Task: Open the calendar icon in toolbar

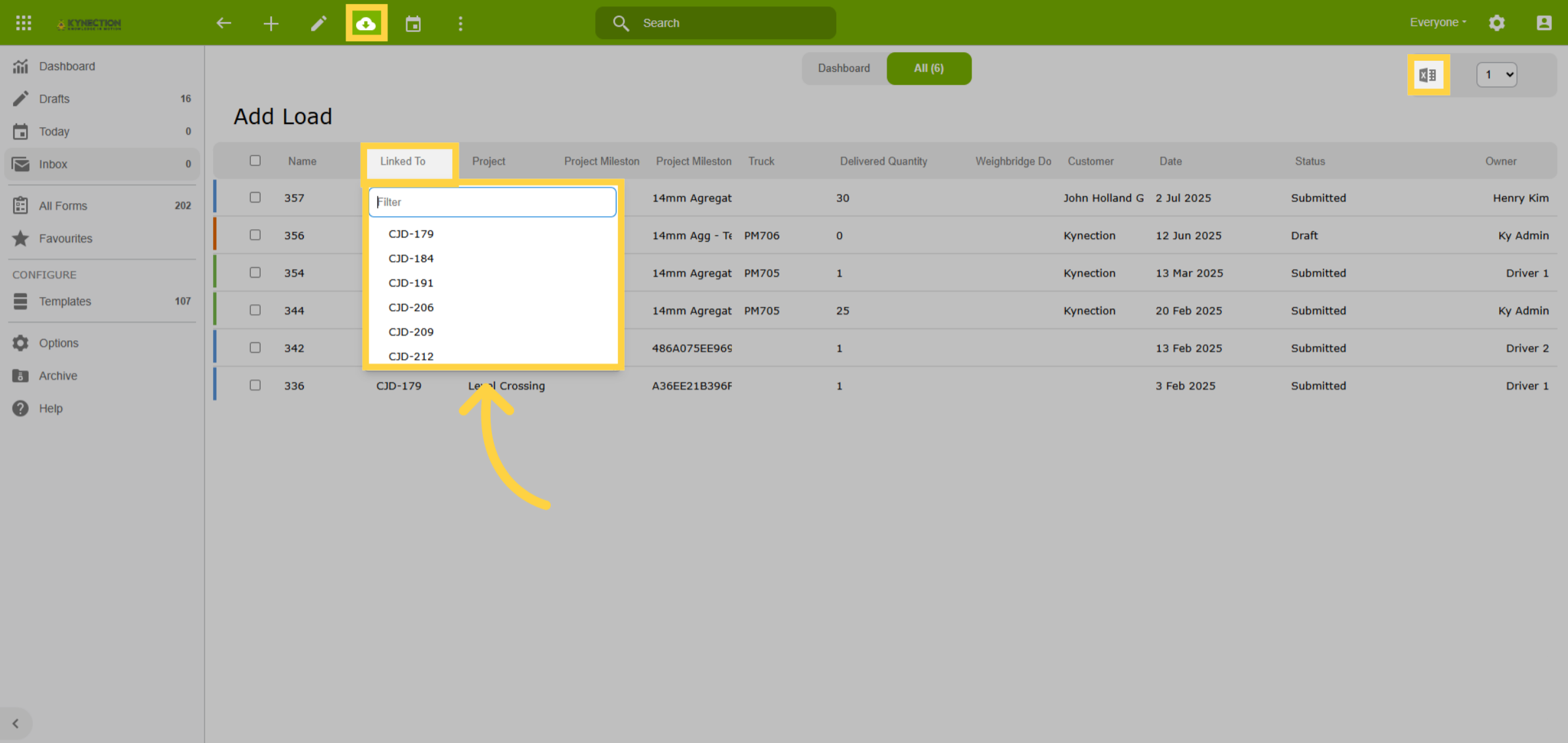Action: click(413, 24)
